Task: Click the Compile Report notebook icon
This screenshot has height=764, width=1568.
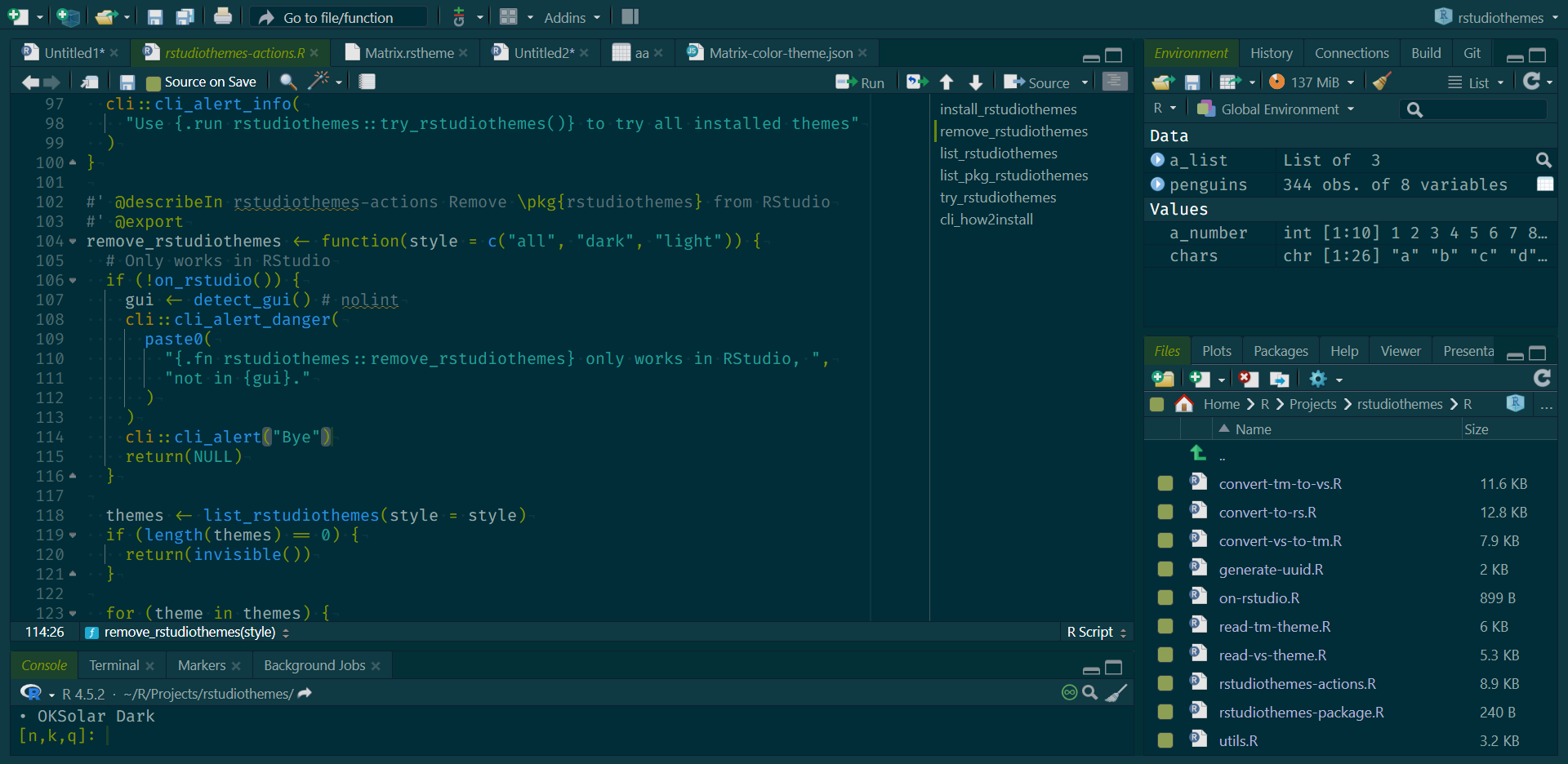Action: click(367, 82)
